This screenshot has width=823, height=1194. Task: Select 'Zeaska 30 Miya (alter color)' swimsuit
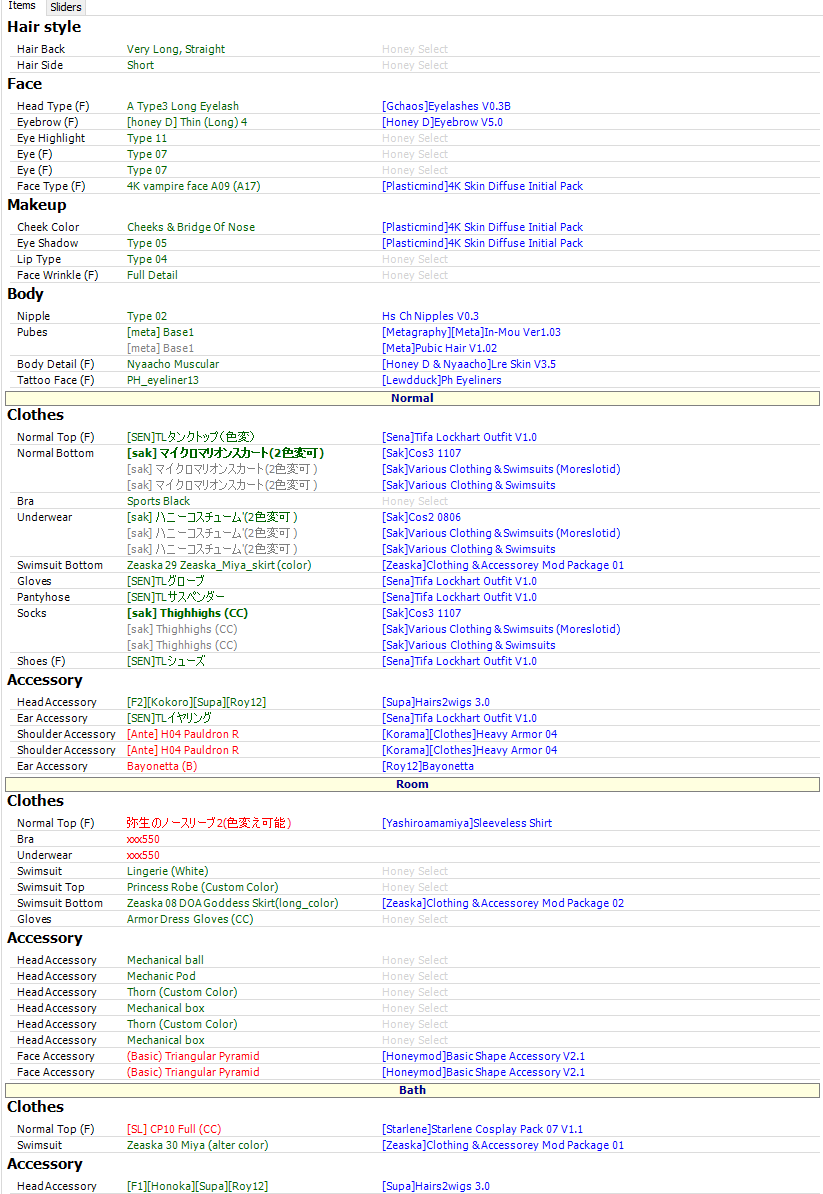(x=198, y=1146)
